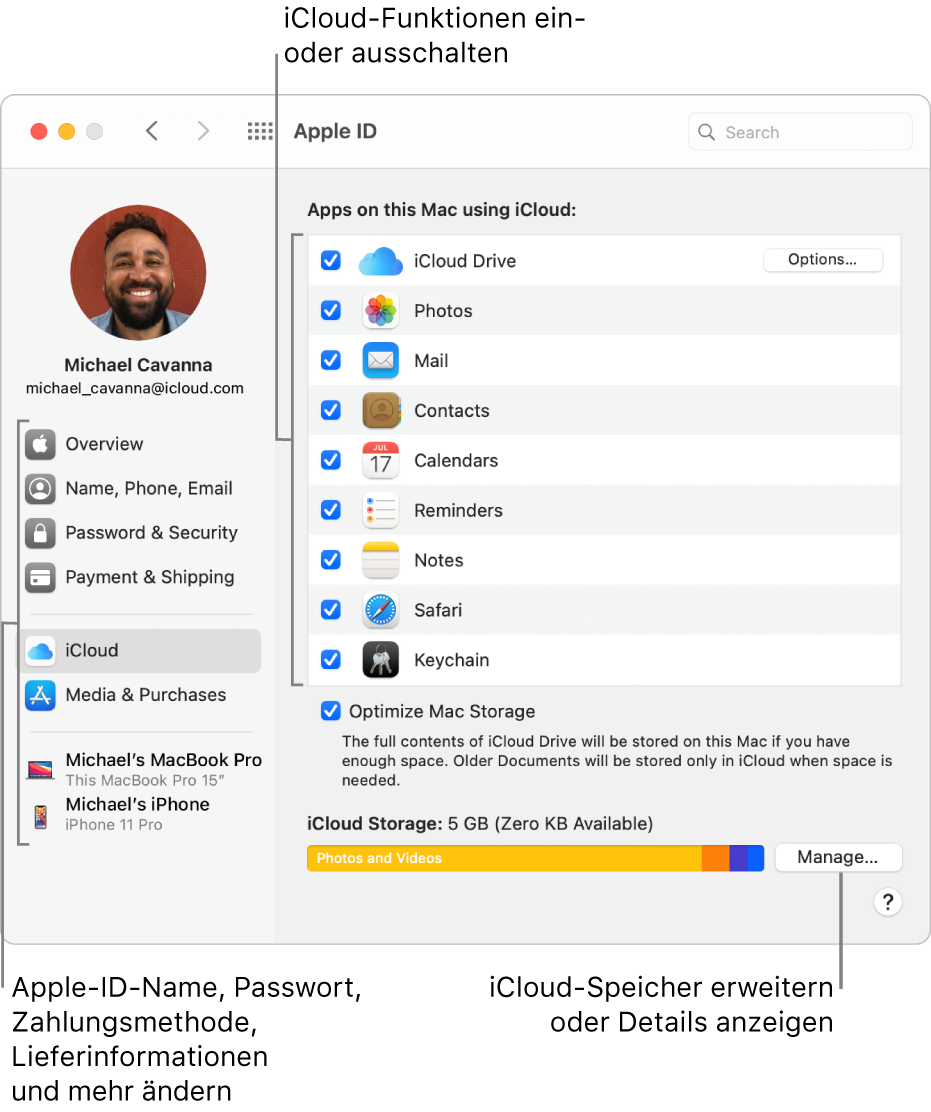The height and width of the screenshot is (1112, 931).
Task: Click Manage storage button
Action: pos(838,857)
